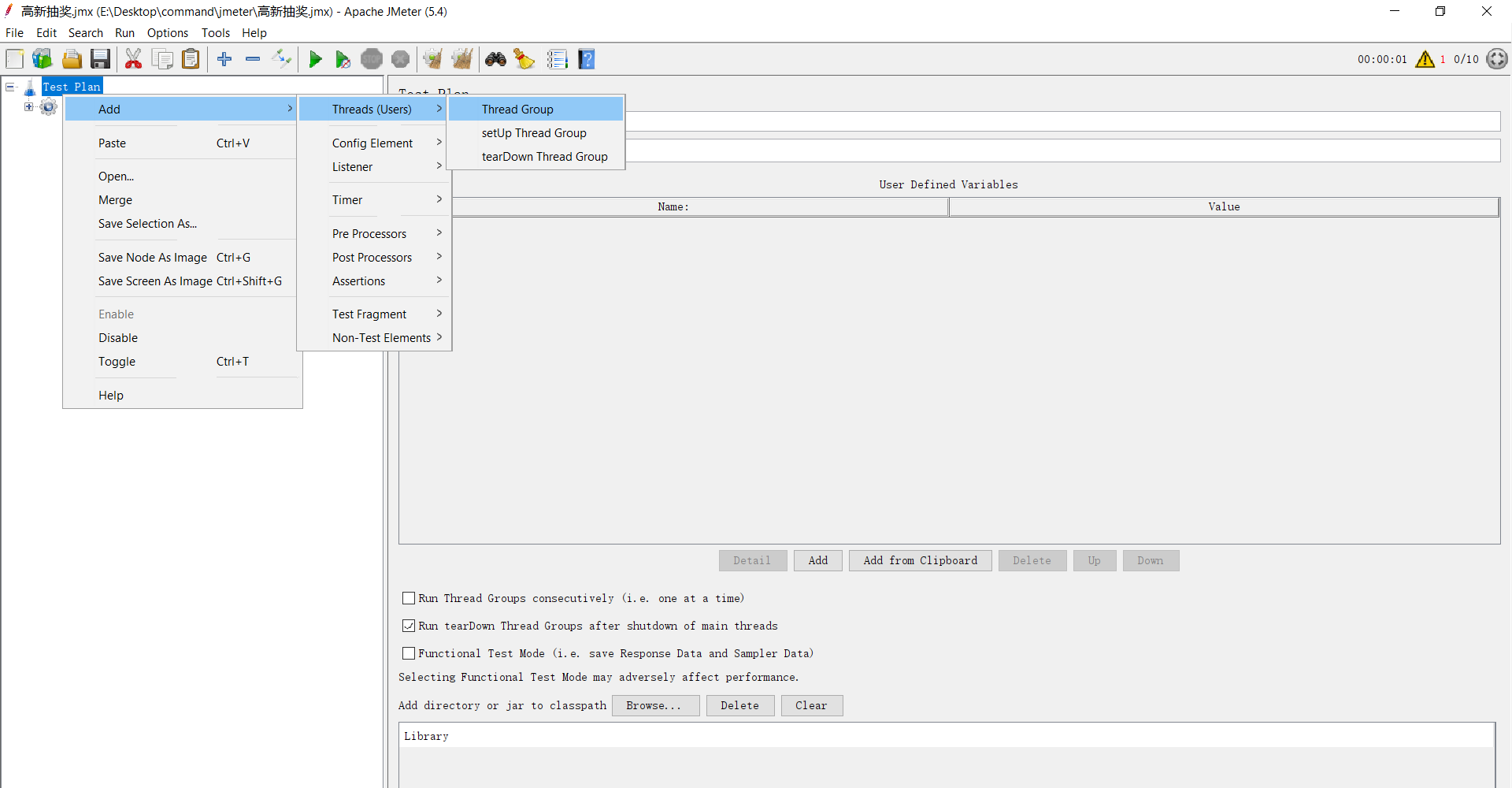Click the Delete button beside Browse...

tap(740, 706)
